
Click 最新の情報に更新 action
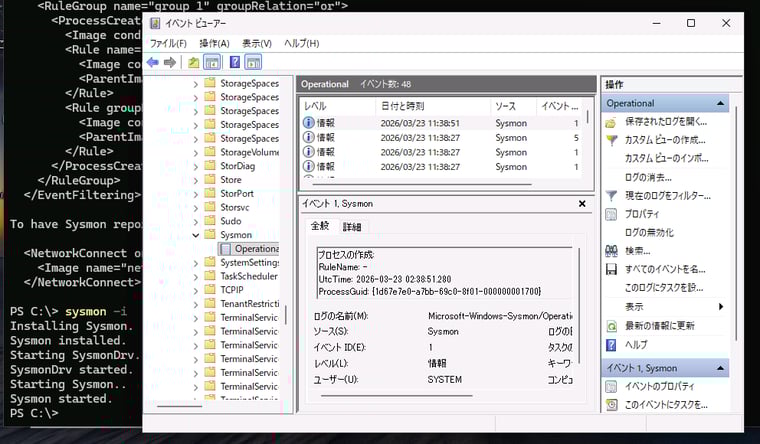(659, 326)
